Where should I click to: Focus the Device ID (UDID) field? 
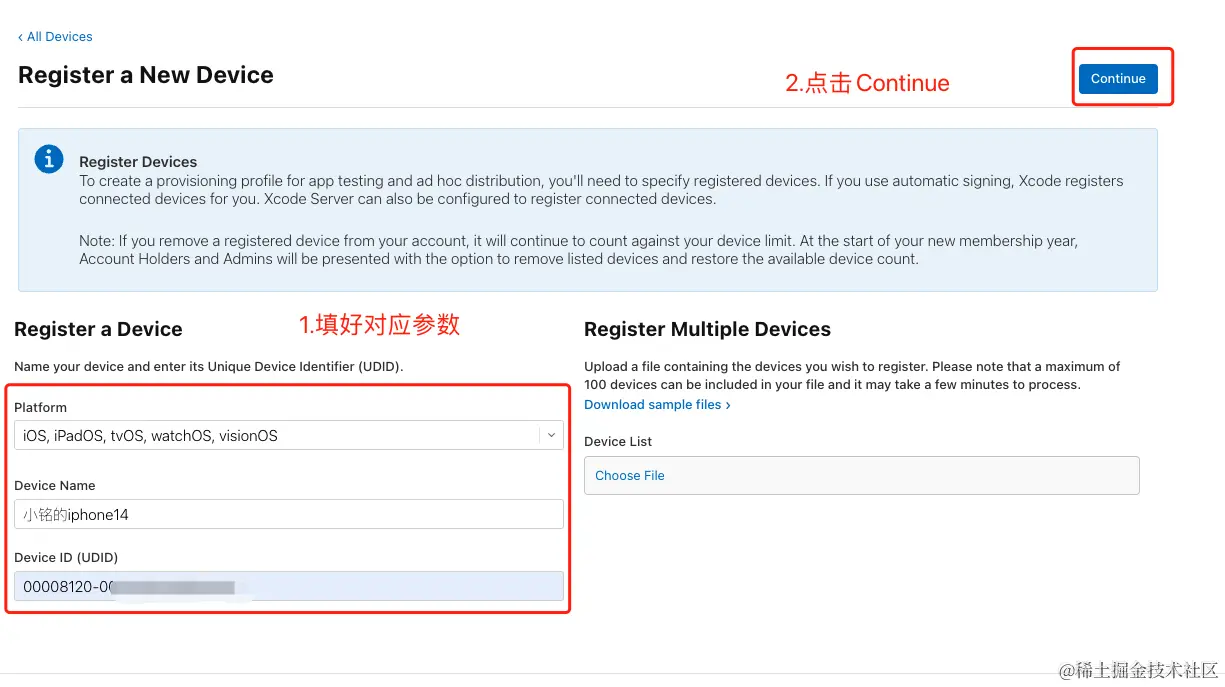289,586
